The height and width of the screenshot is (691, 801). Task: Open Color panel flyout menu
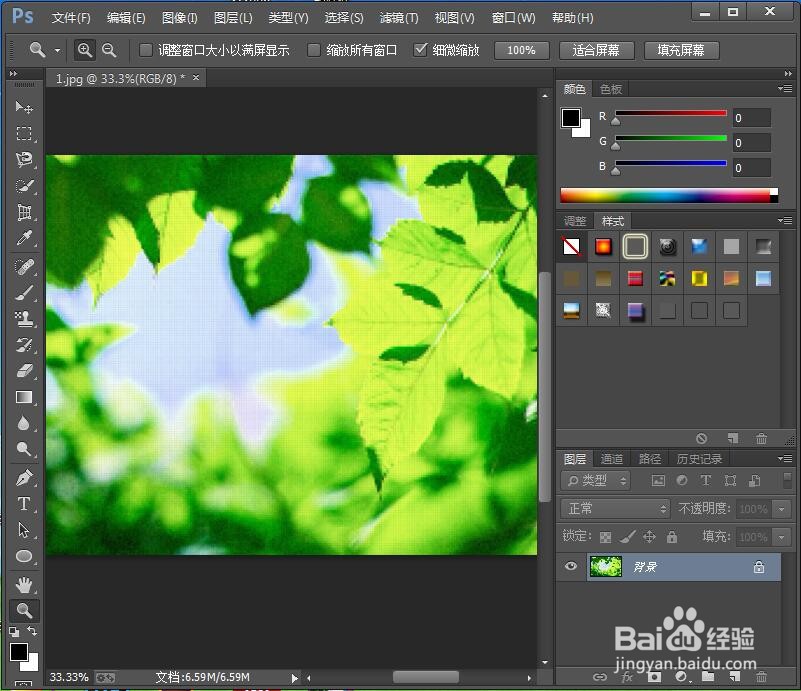click(x=785, y=89)
